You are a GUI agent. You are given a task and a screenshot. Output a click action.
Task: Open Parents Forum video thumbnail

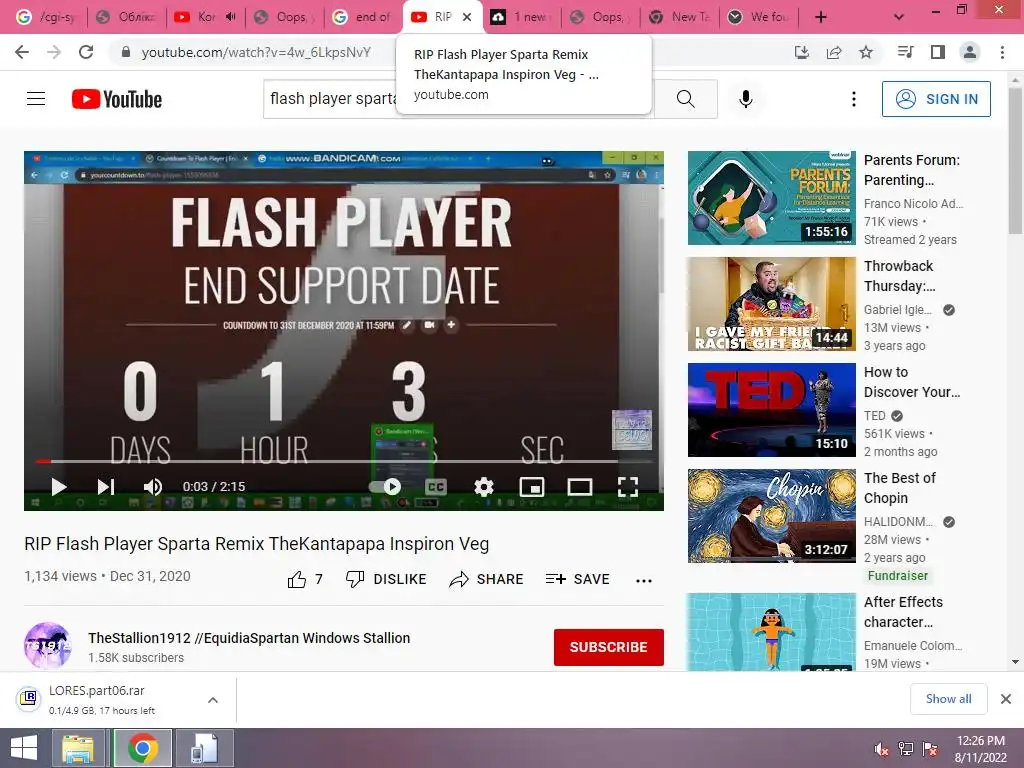pyautogui.click(x=771, y=198)
